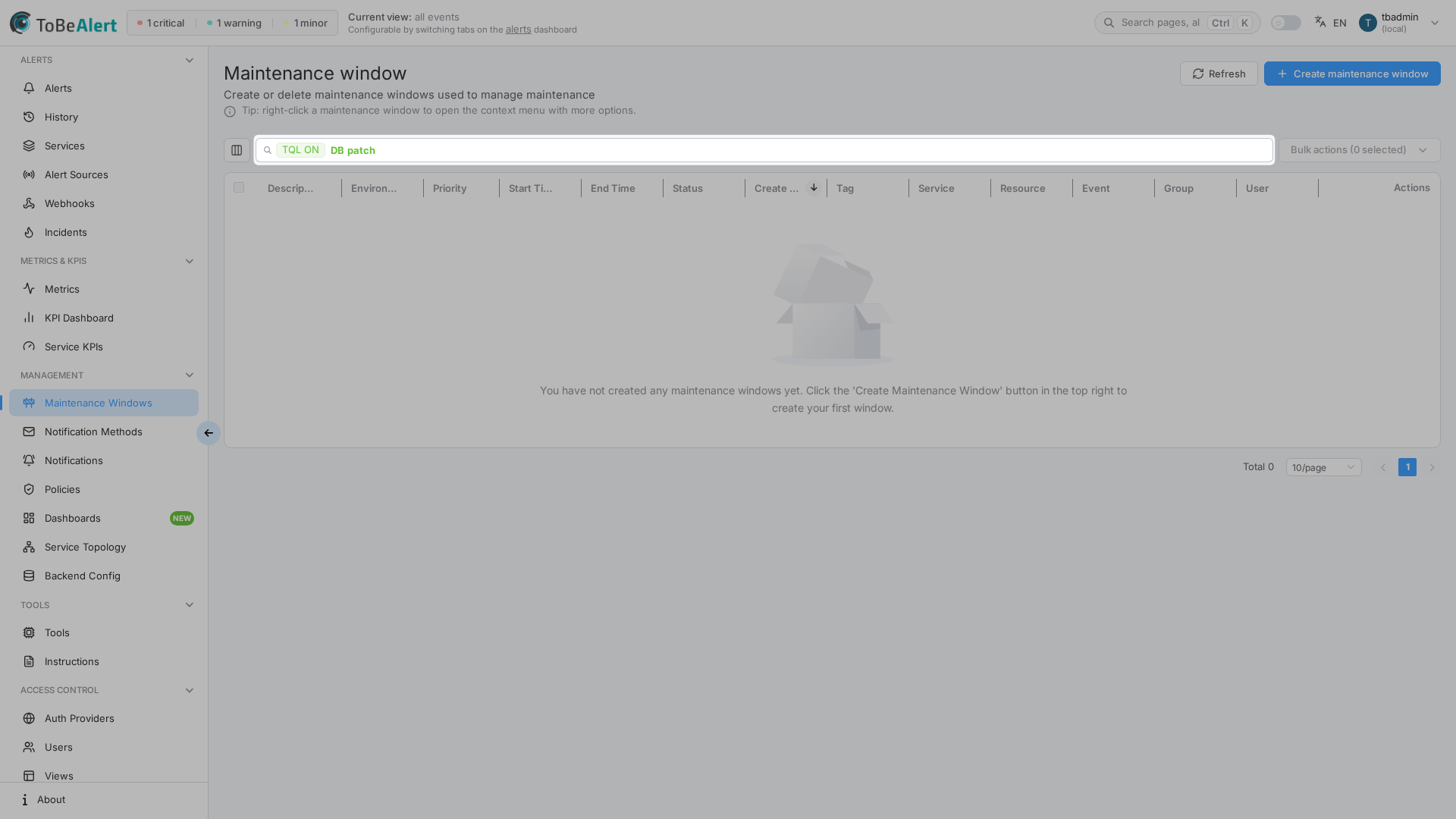1456x819 pixels.
Task: Click the ToBeAlert logo icon
Action: [x=20, y=23]
